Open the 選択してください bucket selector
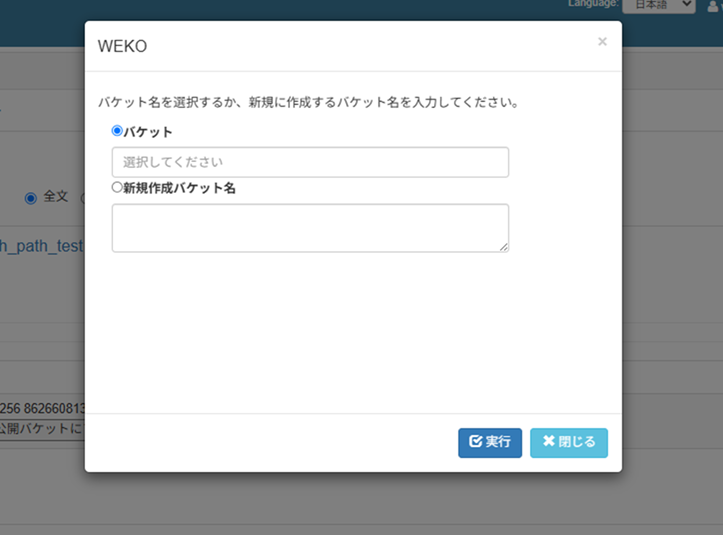723x535 pixels. tap(310, 162)
